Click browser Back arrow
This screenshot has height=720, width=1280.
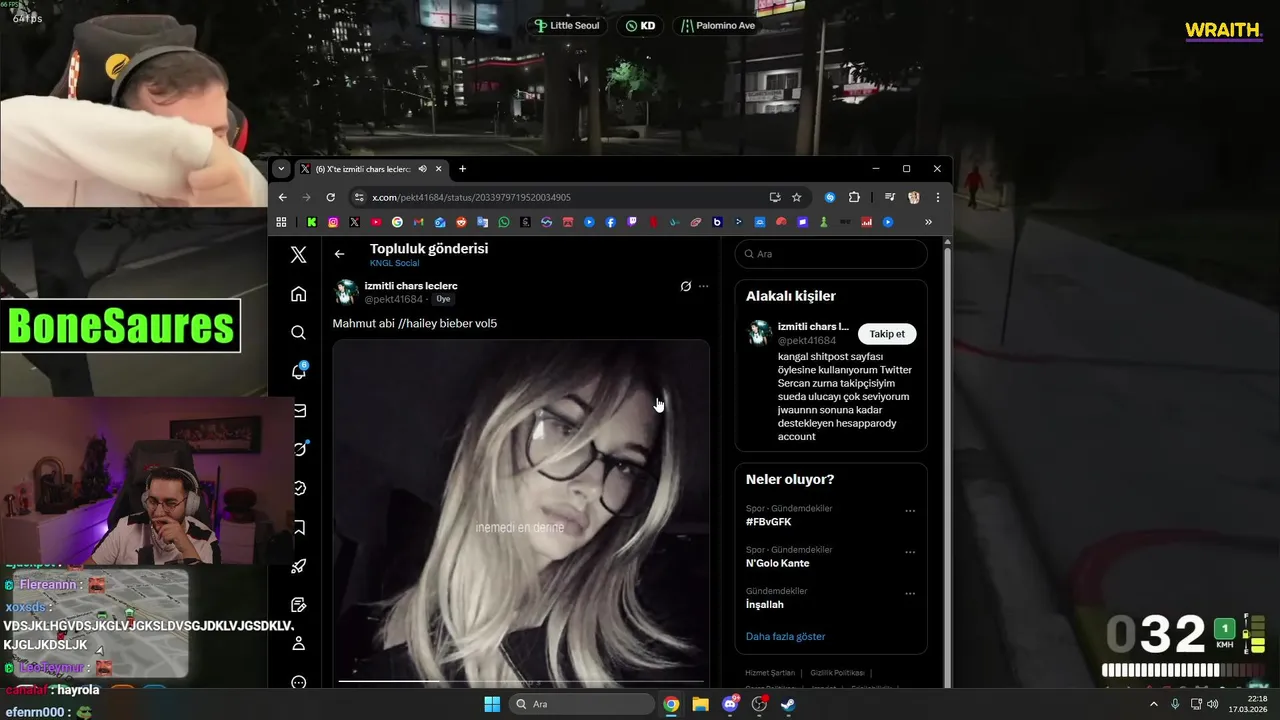(283, 197)
